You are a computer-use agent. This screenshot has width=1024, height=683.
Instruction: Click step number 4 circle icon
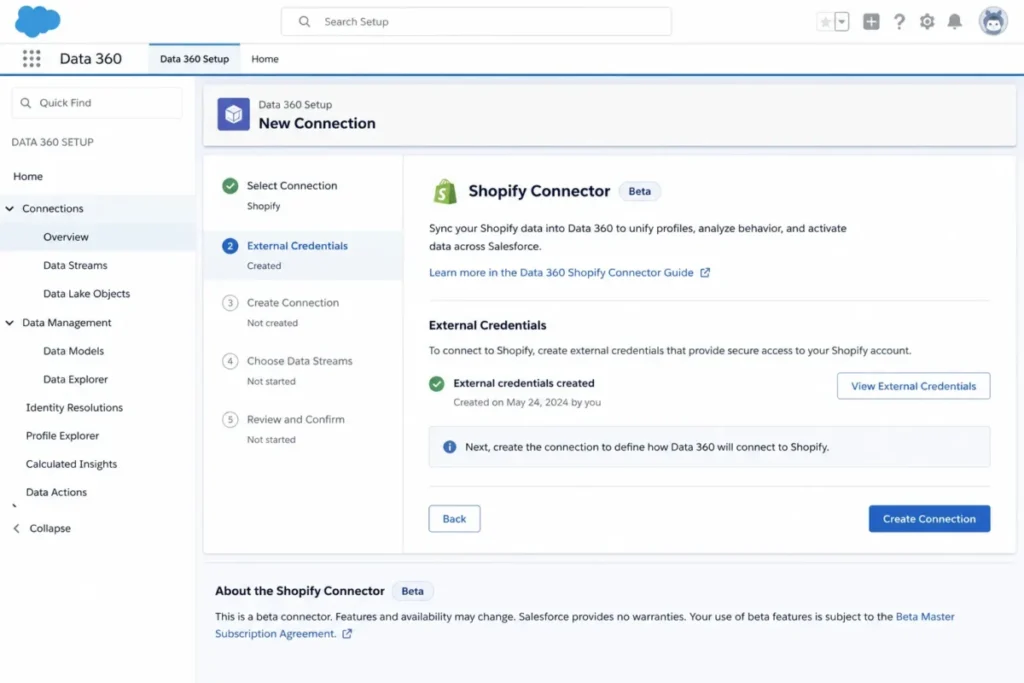(230, 361)
